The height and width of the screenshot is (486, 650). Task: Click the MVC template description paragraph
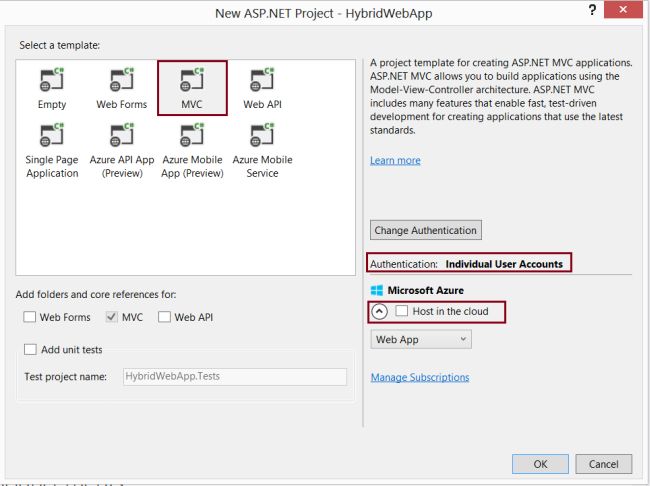[501, 96]
